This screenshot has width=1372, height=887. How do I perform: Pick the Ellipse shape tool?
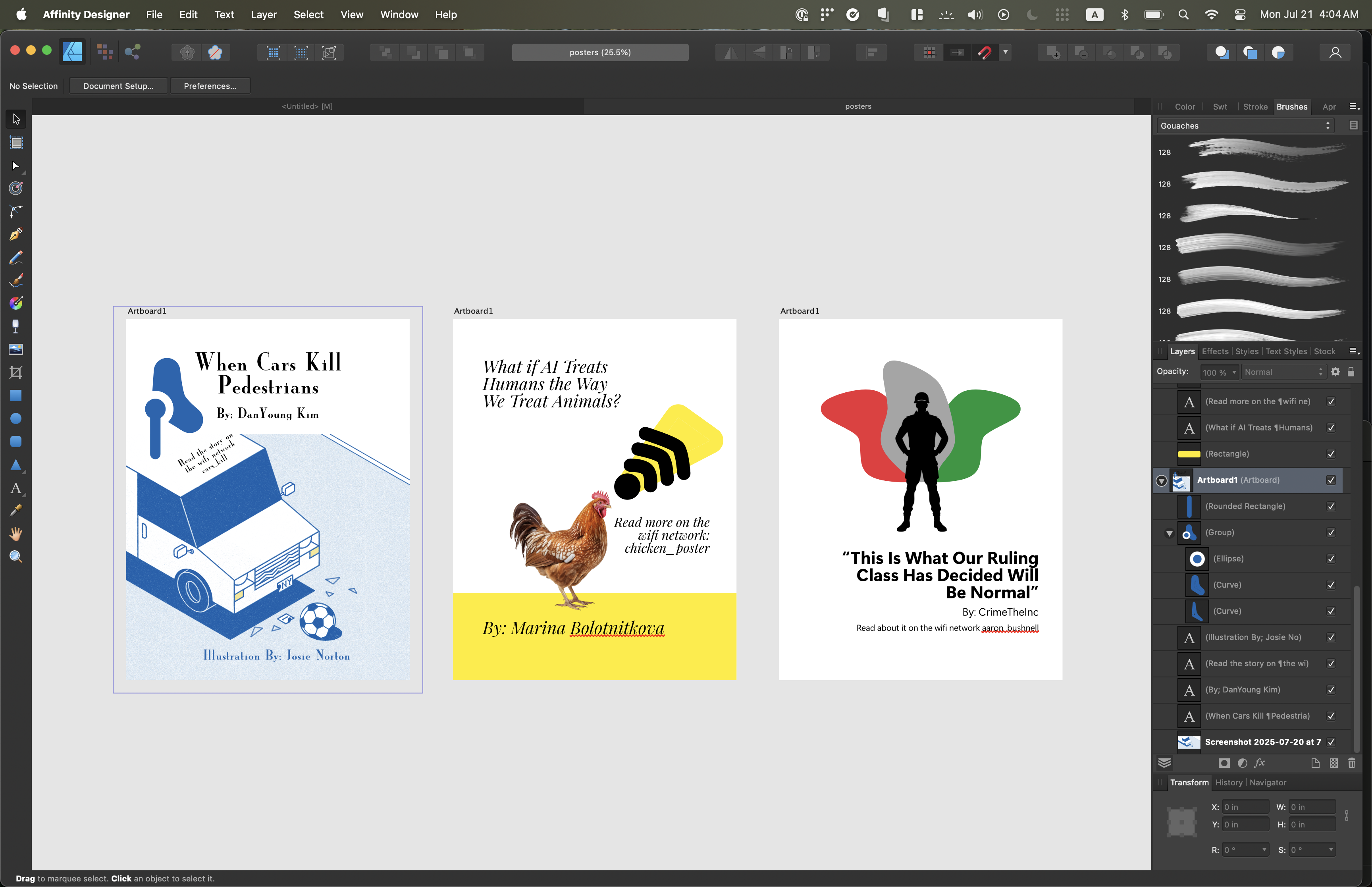click(16, 419)
